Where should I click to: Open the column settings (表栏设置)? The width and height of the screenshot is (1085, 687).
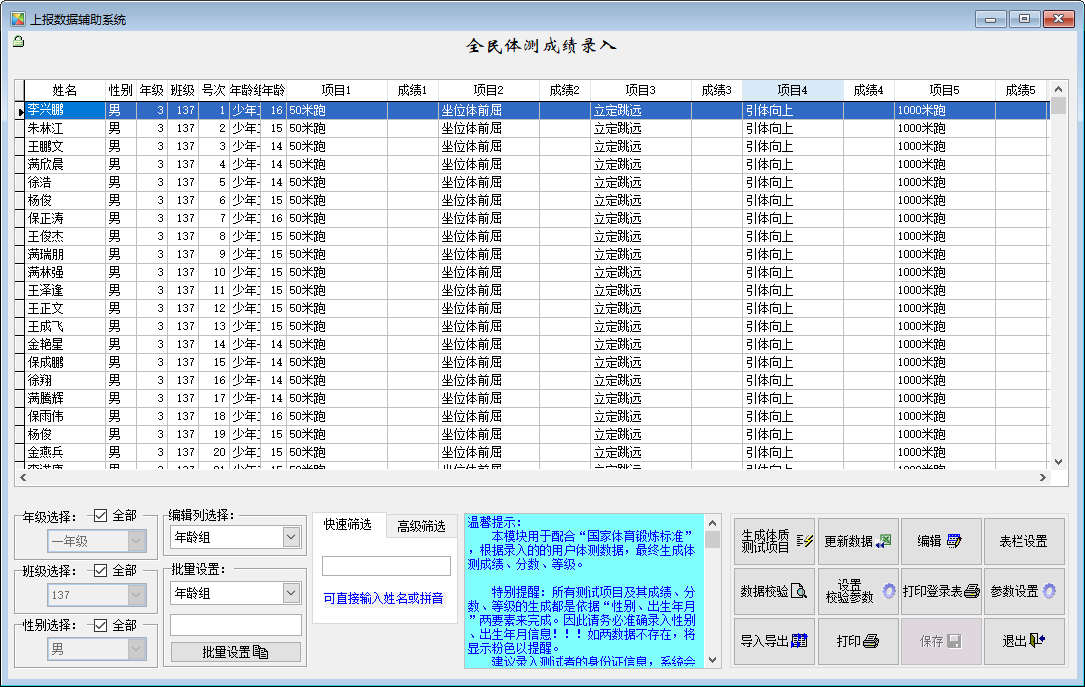[x=1024, y=541]
